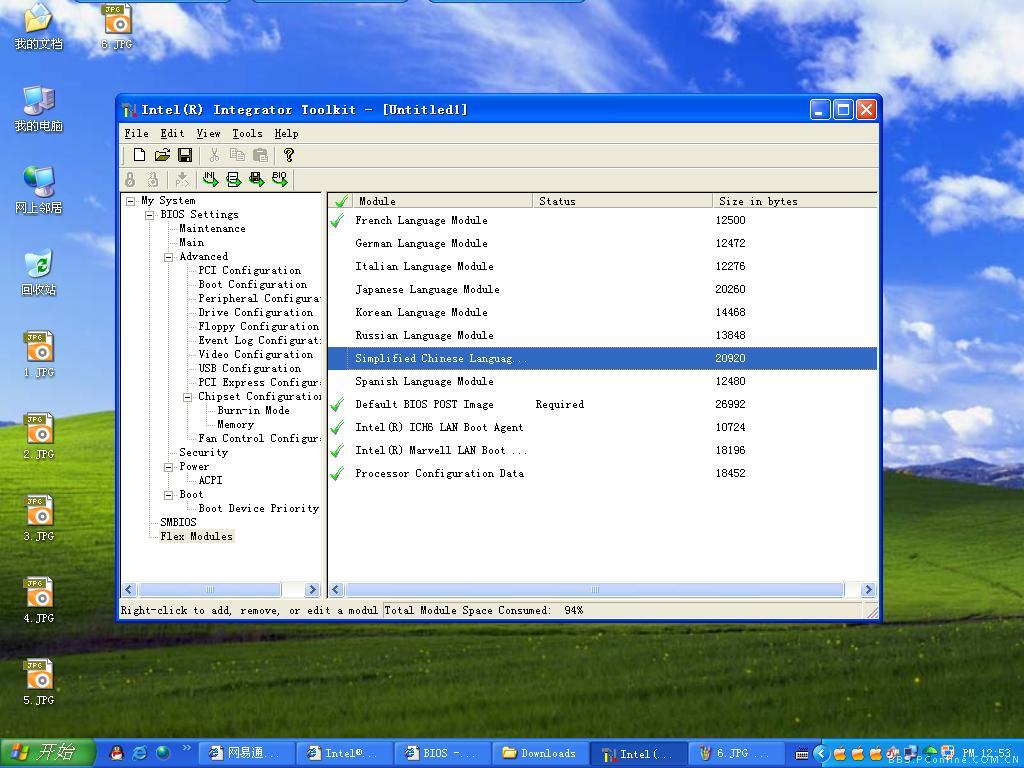Click the document with green arrow toolbar icon
1024x768 pixels.
[x=233, y=179]
